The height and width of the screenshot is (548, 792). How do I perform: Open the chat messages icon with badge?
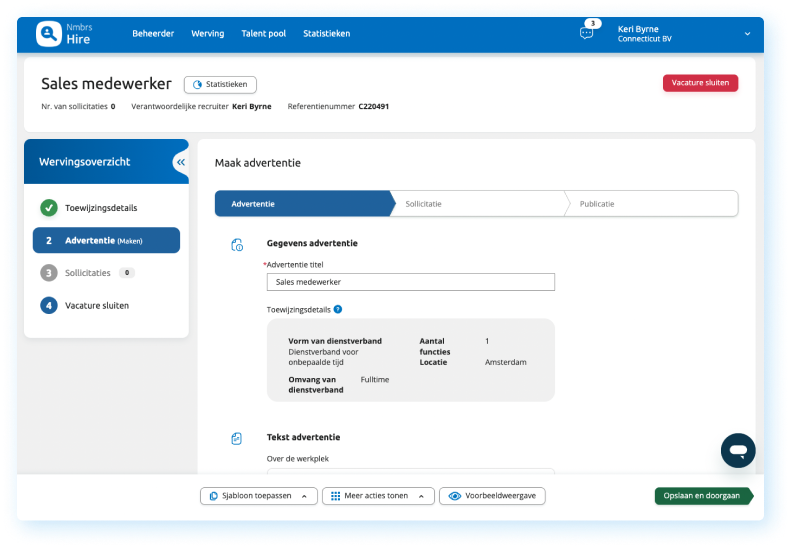(x=586, y=33)
